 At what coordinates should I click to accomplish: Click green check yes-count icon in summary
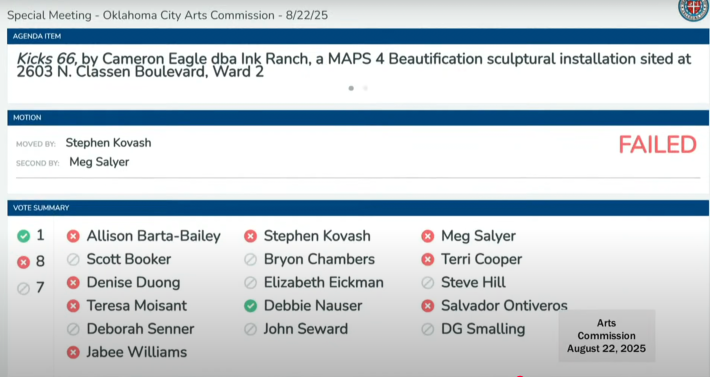coord(24,236)
